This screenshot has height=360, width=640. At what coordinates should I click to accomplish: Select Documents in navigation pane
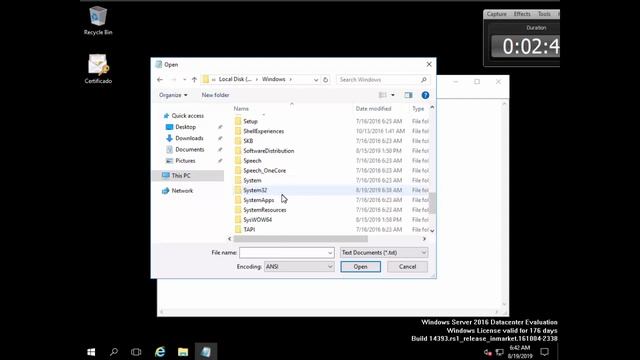190,149
